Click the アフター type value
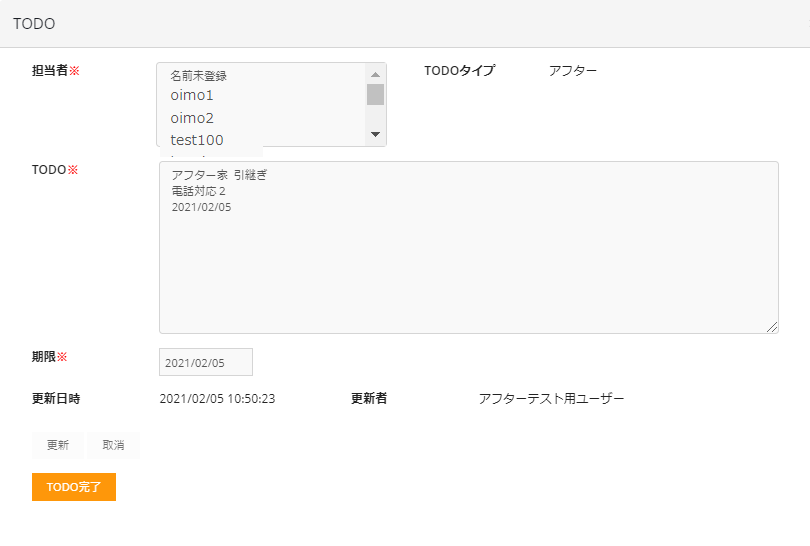The image size is (810, 546). (x=572, y=71)
